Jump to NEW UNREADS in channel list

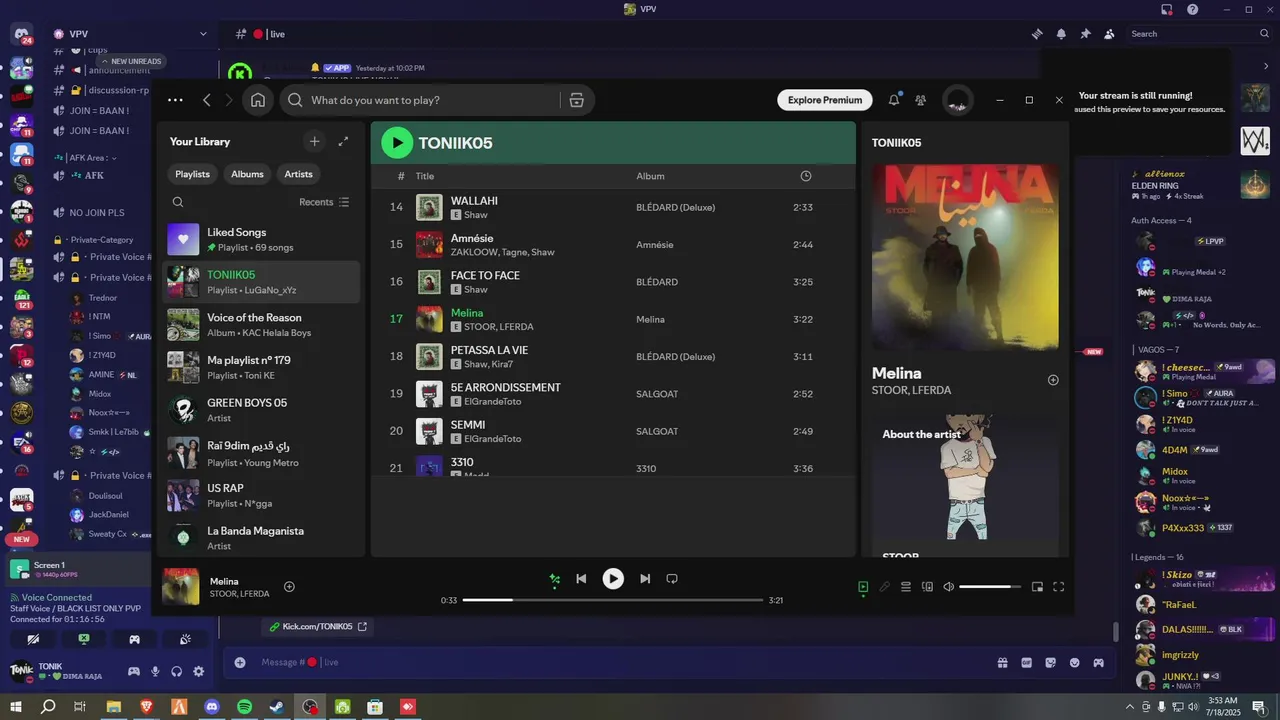[130, 61]
